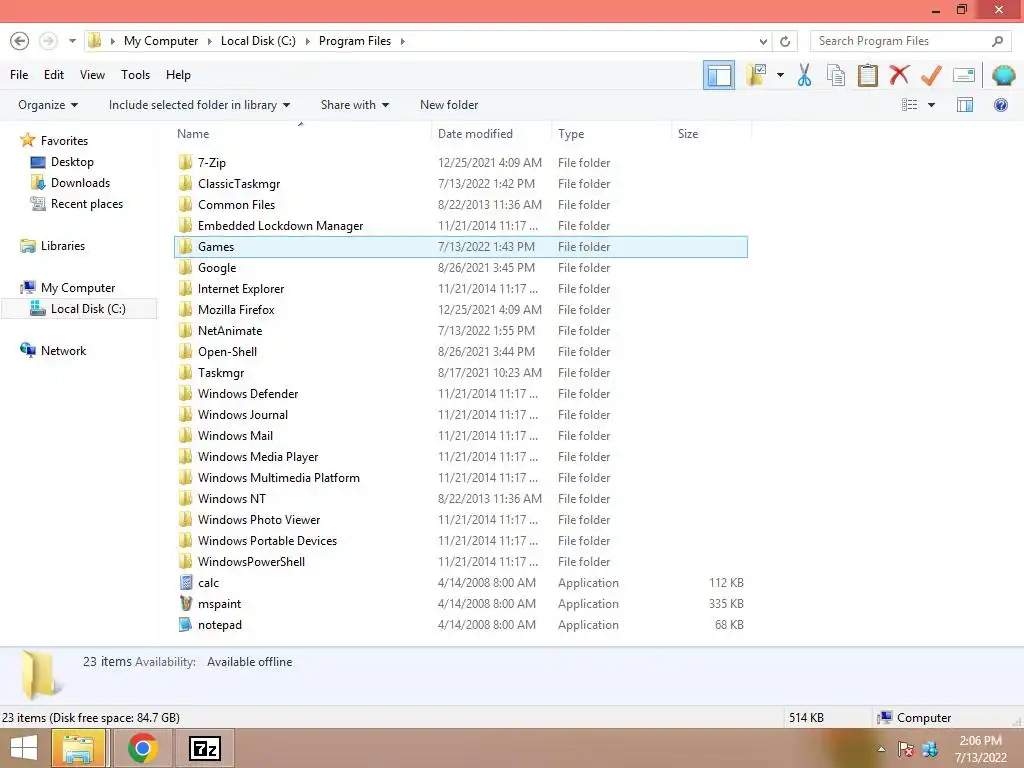Open Classic Shell settings shell icon

tap(1003, 75)
